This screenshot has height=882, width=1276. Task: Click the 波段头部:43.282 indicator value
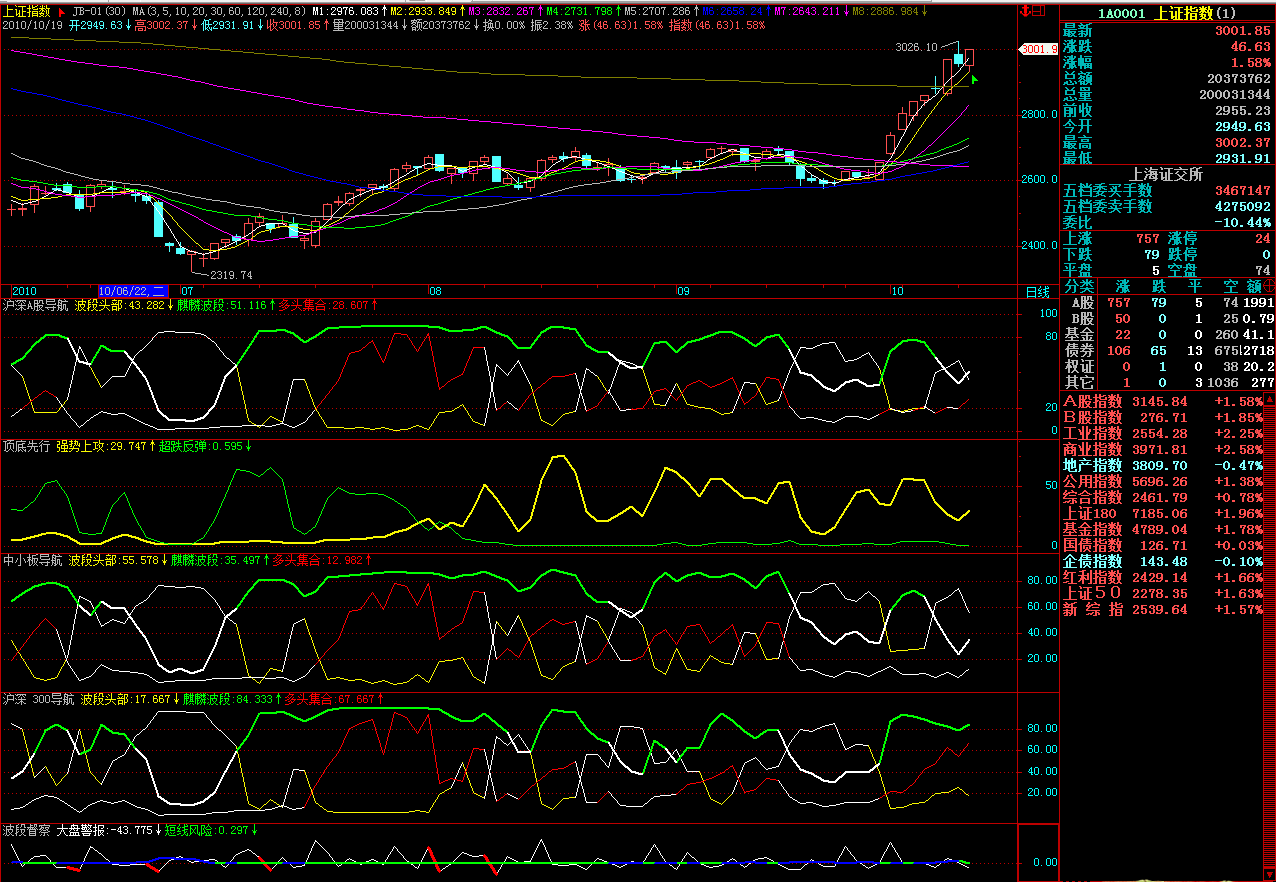click(x=117, y=306)
